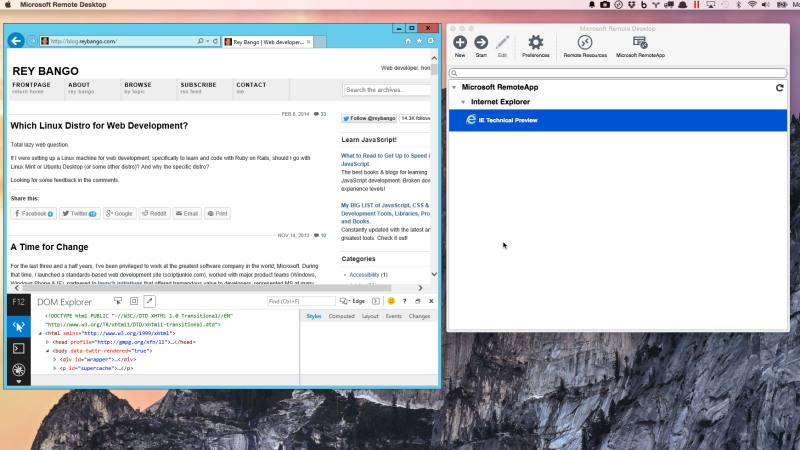The height and width of the screenshot is (450, 800).
Task: Click New in Remote Desktop toolbar
Action: (460, 46)
